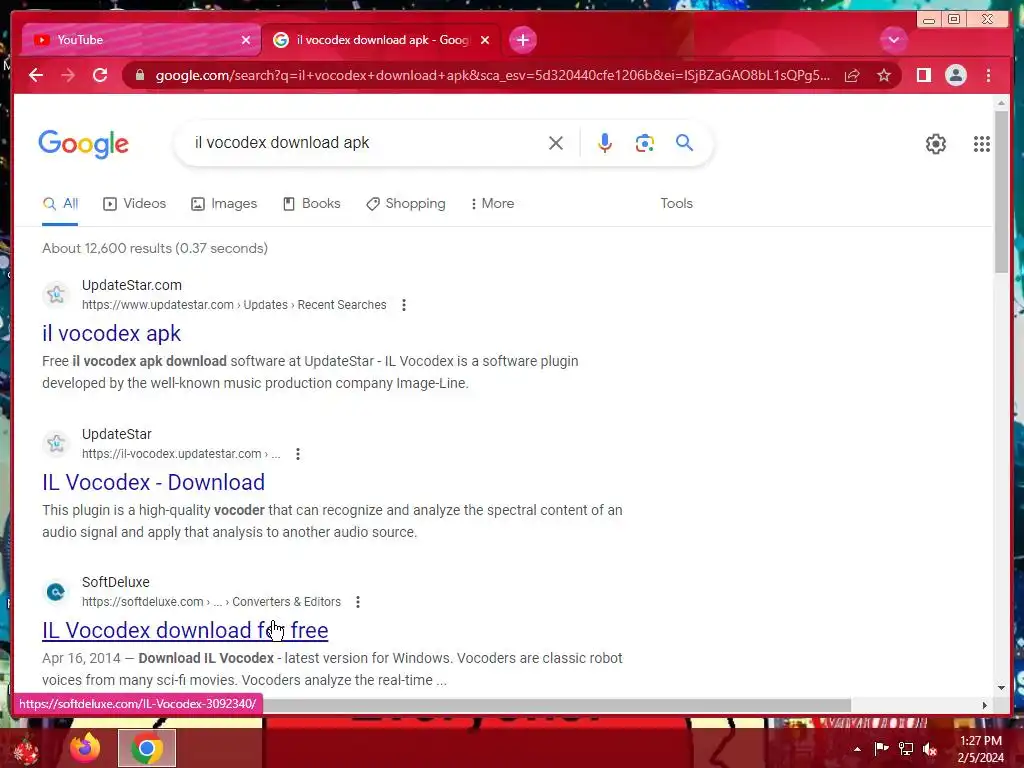Screen dimensions: 1024x768
Task: Open the Chrome profile avatar
Action: click(x=955, y=76)
